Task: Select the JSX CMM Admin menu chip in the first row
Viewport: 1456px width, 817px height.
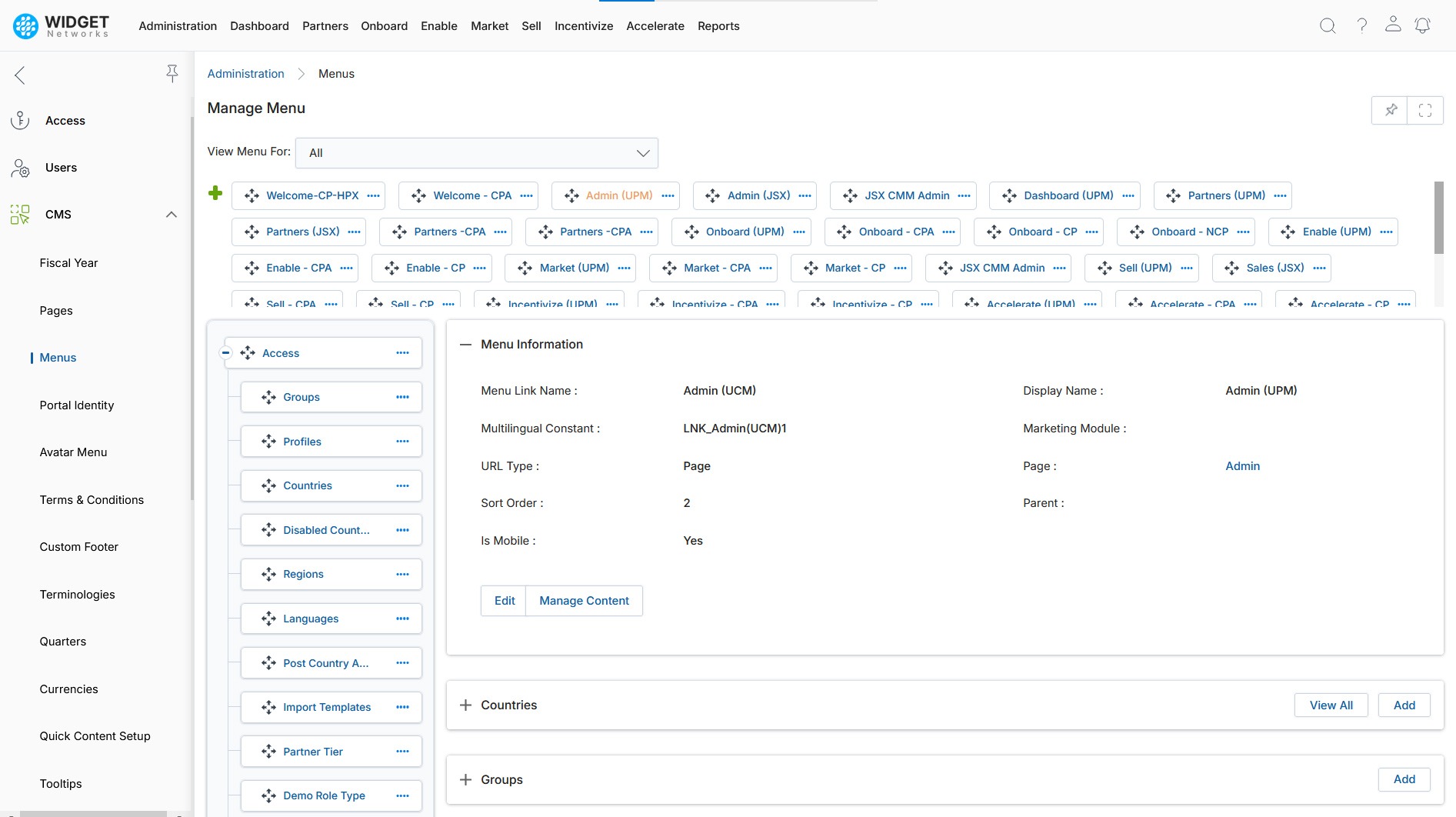Action: pos(903,195)
